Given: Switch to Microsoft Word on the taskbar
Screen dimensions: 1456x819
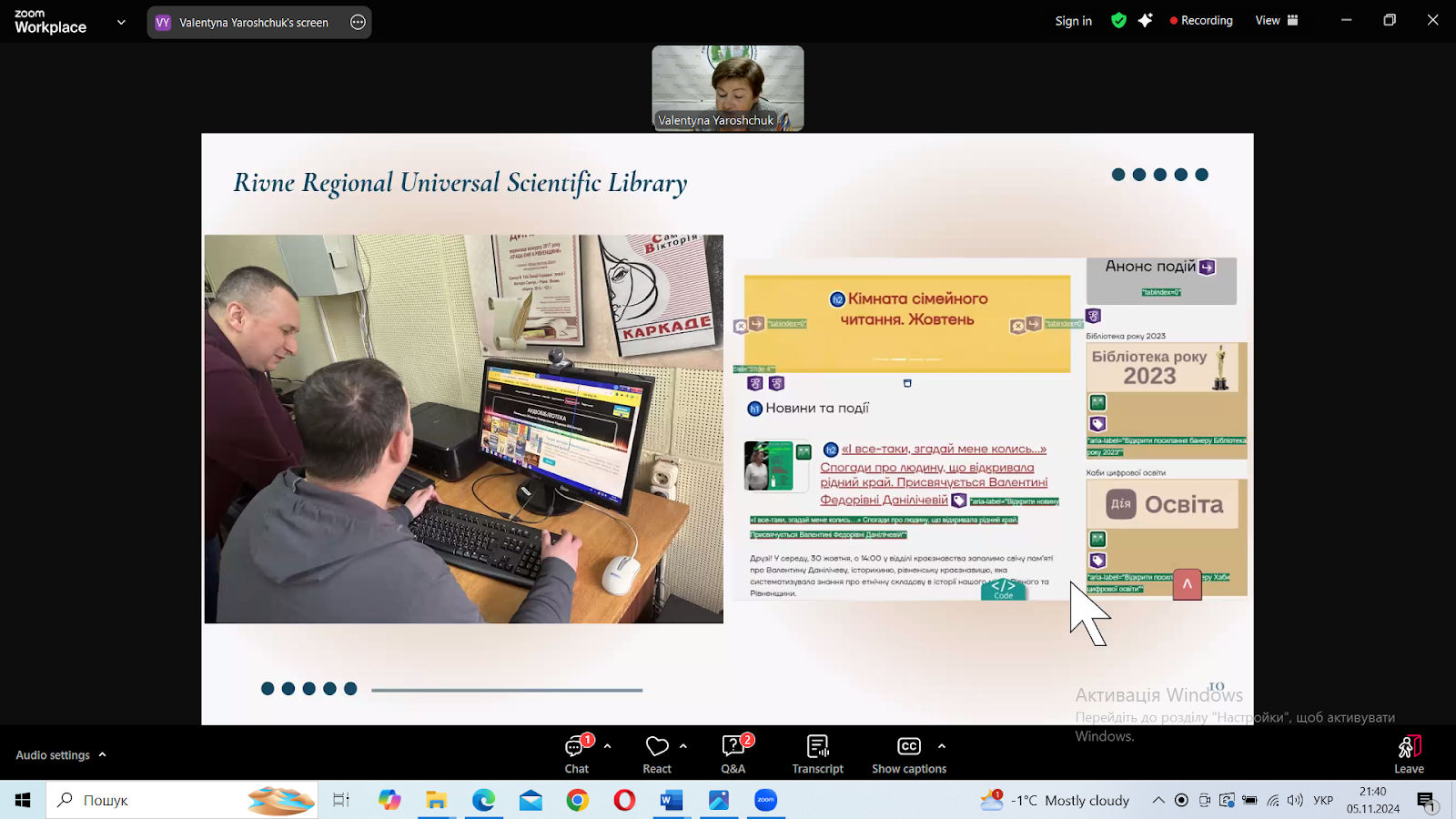Looking at the screenshot, I should pos(672,800).
